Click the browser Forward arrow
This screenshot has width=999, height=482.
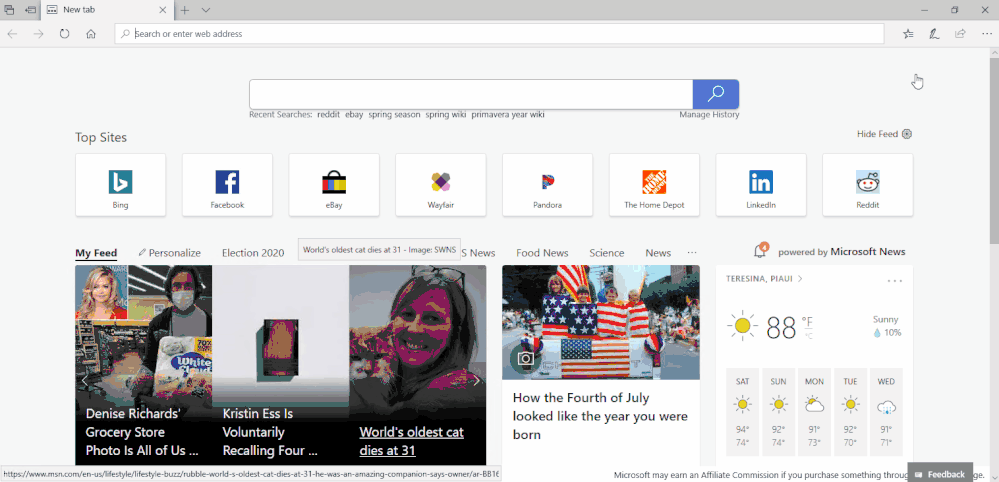[39, 34]
